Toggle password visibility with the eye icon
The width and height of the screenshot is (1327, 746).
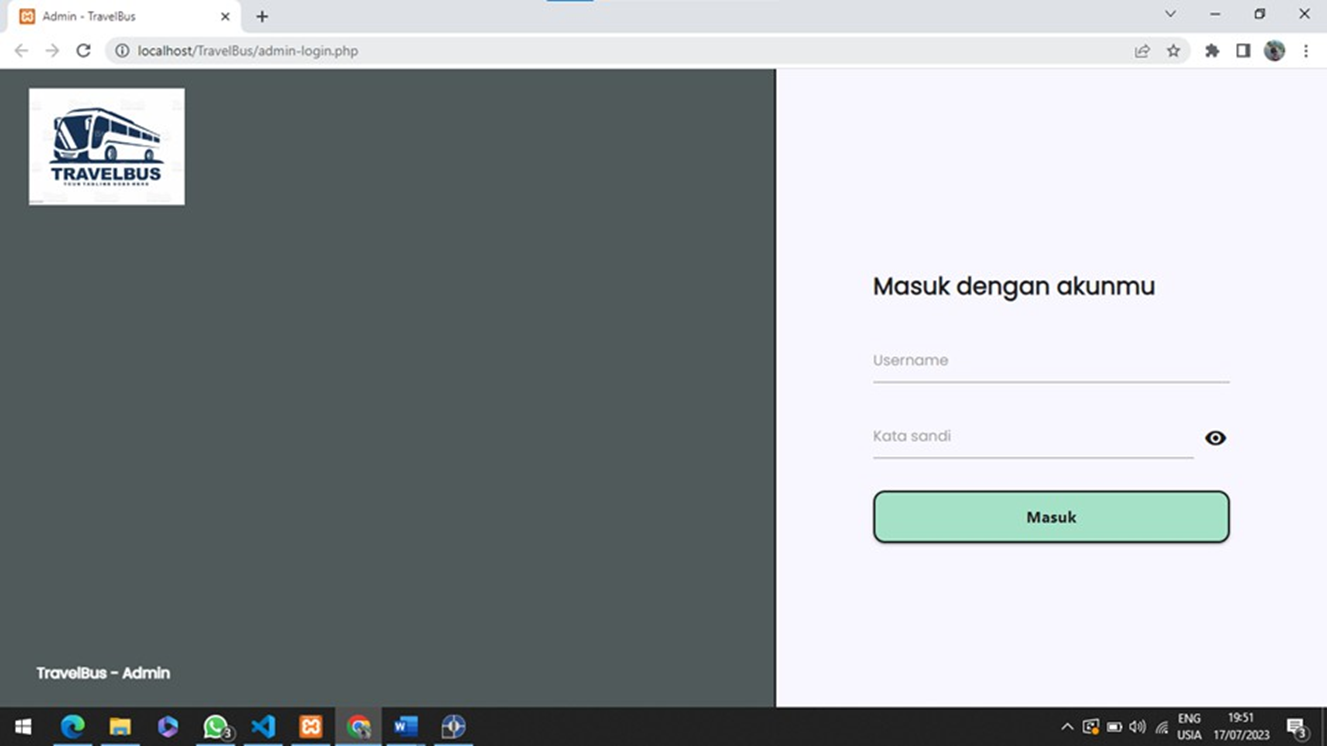point(1214,437)
